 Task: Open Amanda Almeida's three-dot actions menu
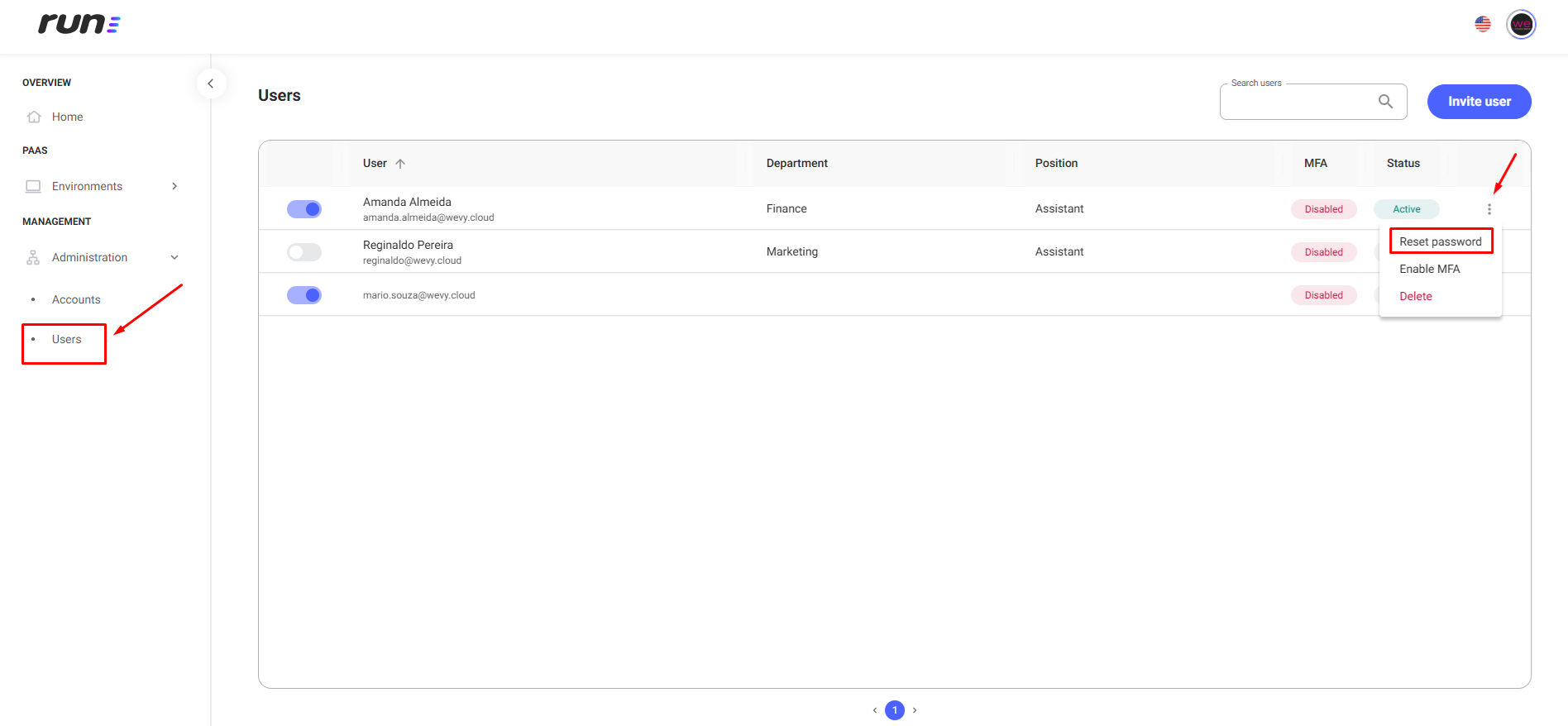(x=1489, y=209)
